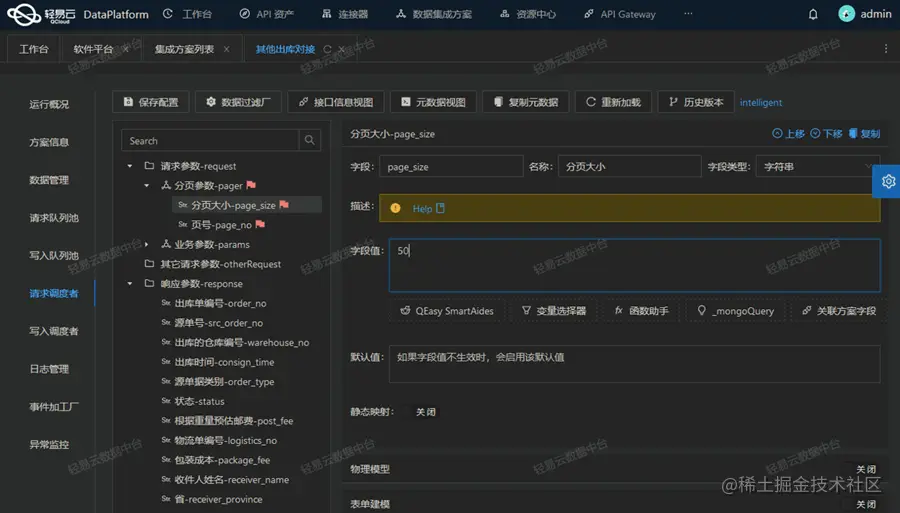Click the QCloud logo
Viewport: 900px width, 513px height.
click(x=40, y=14)
